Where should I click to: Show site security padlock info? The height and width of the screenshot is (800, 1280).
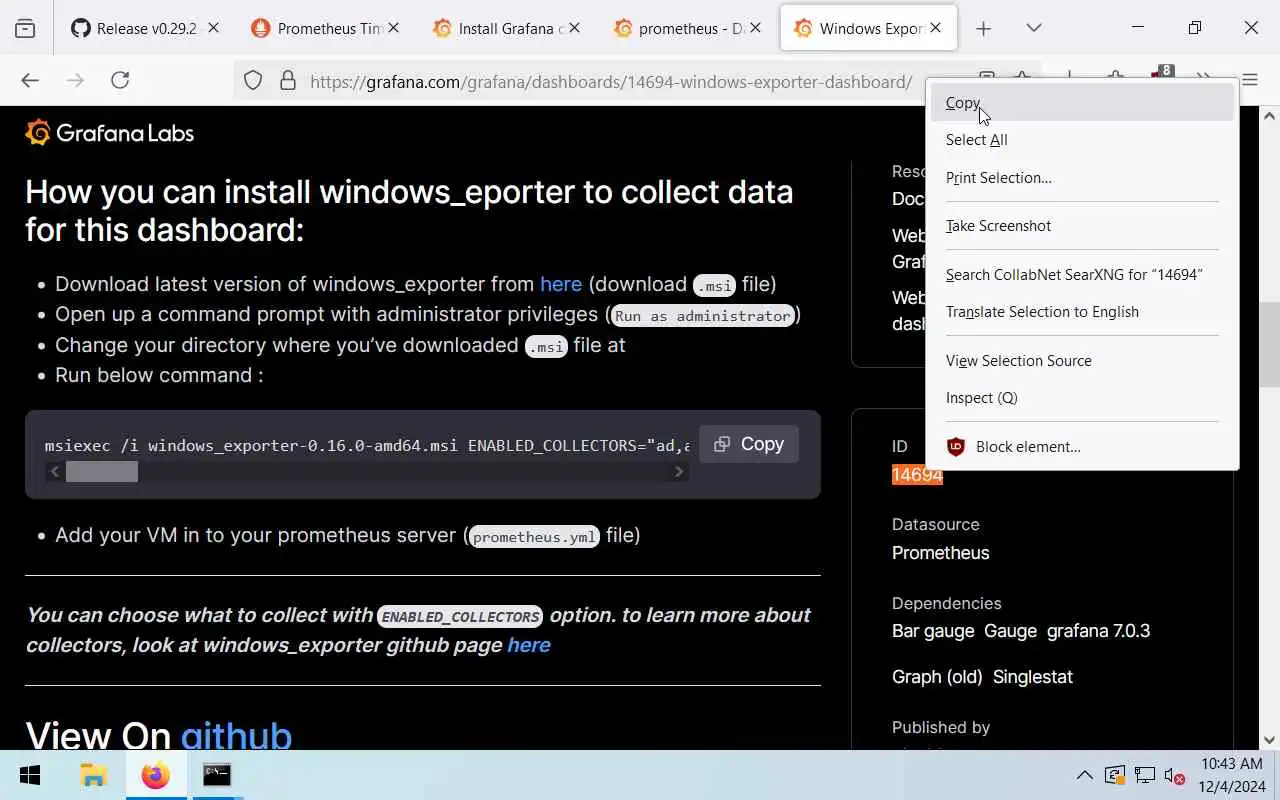pyautogui.click(x=288, y=81)
